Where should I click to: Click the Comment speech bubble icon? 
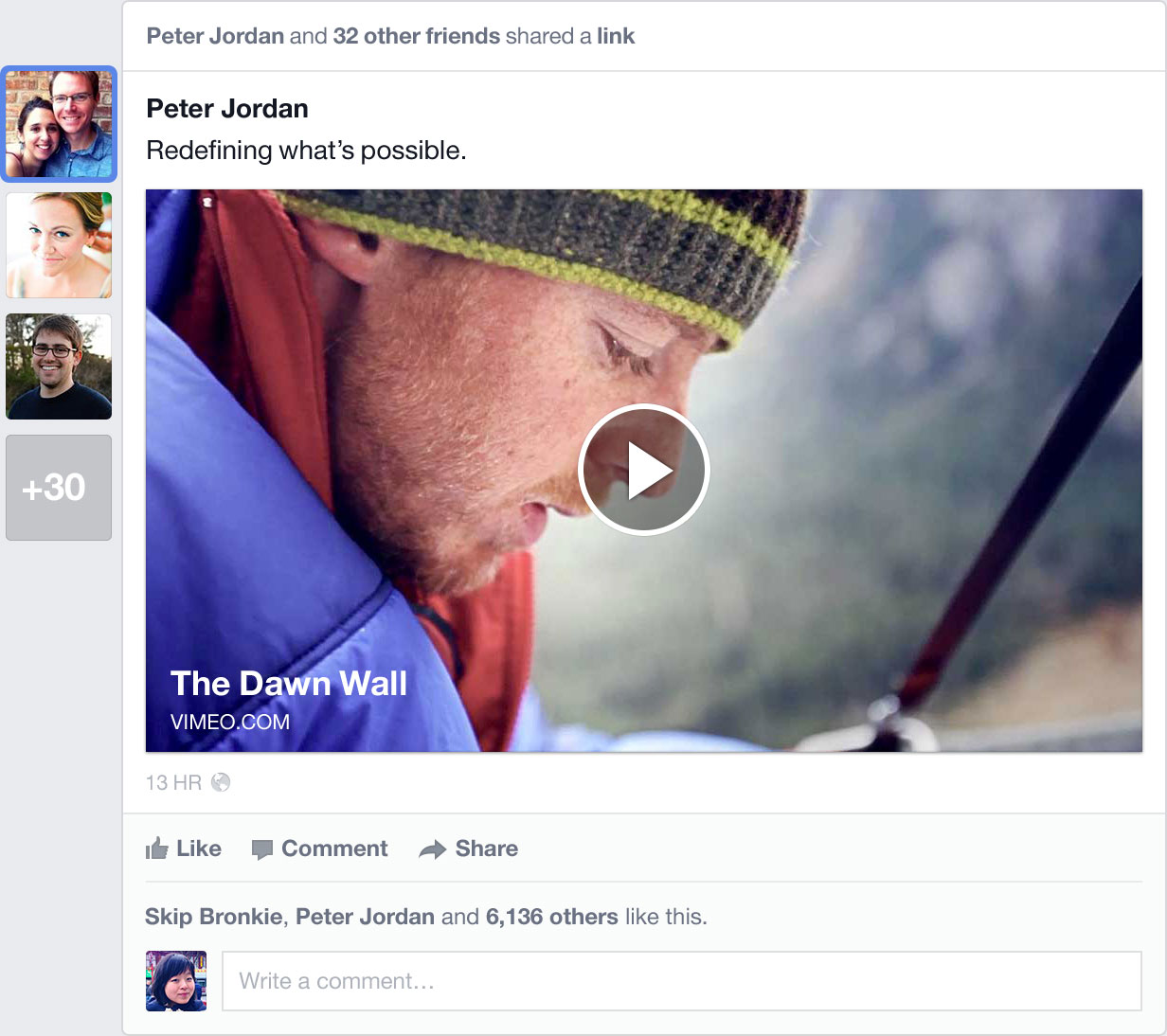(261, 848)
